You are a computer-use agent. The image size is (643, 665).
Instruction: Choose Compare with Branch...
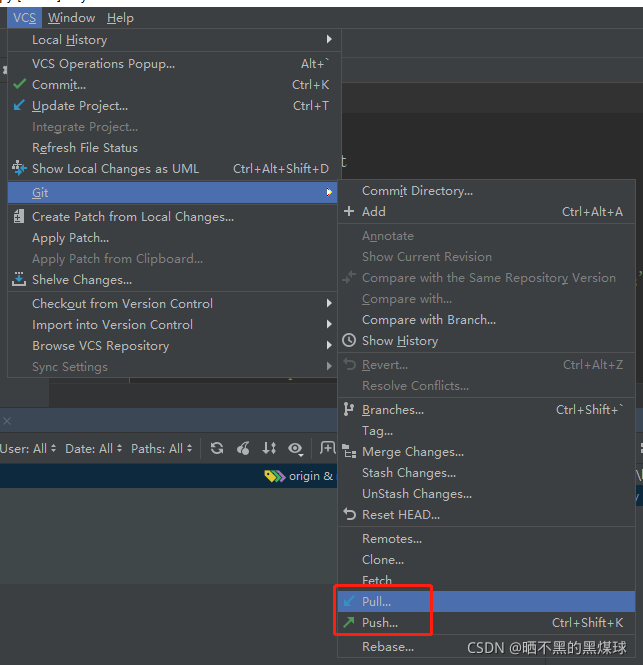click(x=486, y=319)
